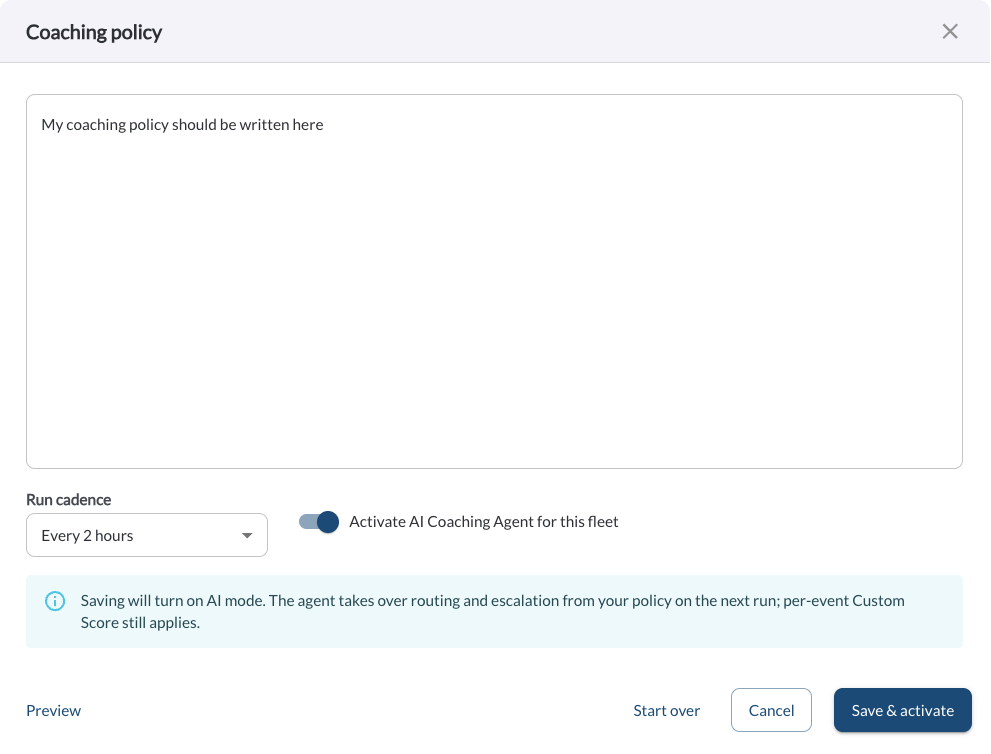This screenshot has width=991, height=754.
Task: Click the Run cadence dropdown caret arrow
Action: point(247,535)
